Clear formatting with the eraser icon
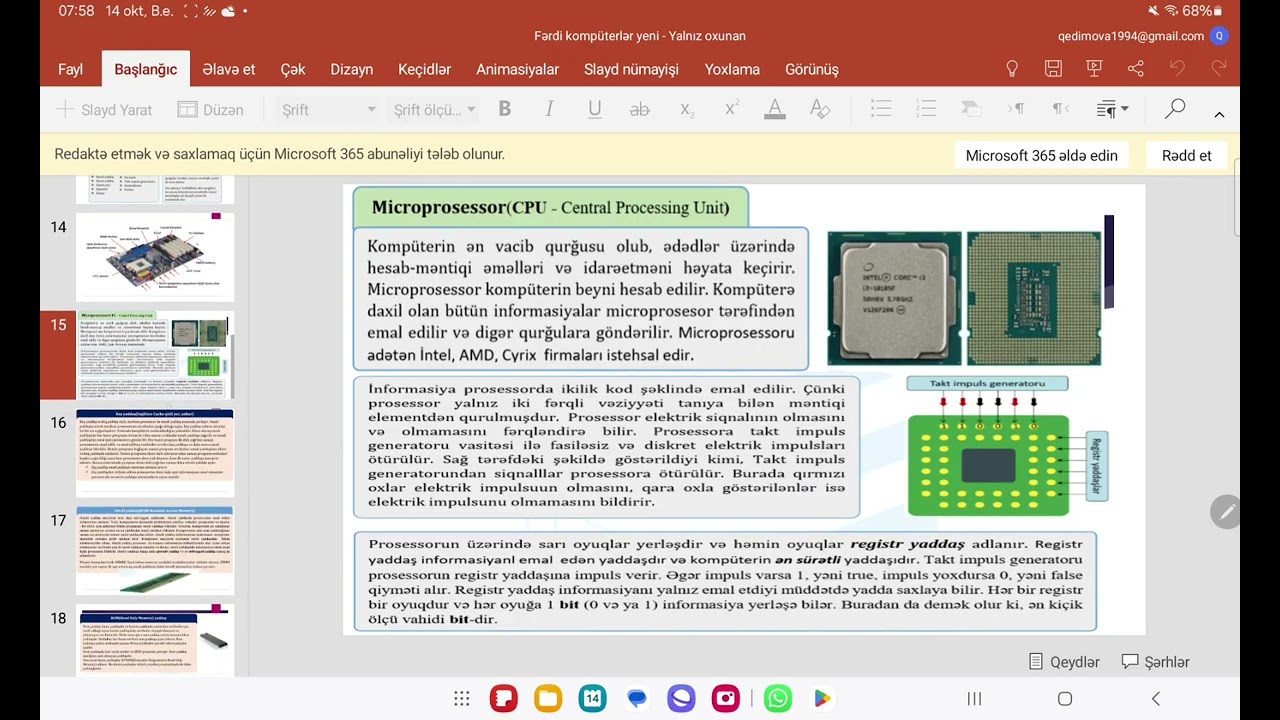 tap(820, 109)
